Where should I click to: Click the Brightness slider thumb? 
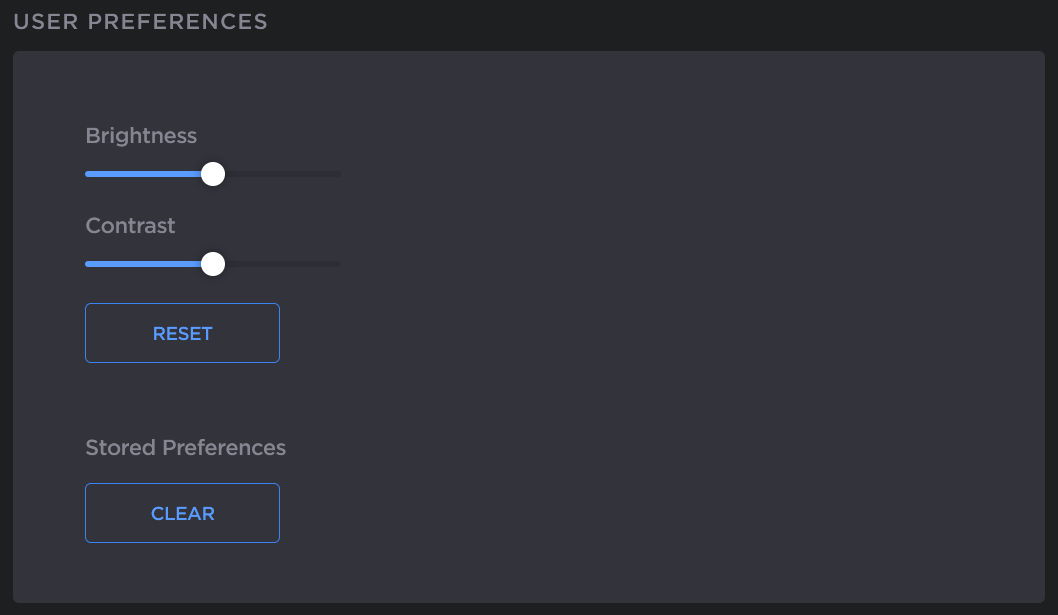pos(212,173)
